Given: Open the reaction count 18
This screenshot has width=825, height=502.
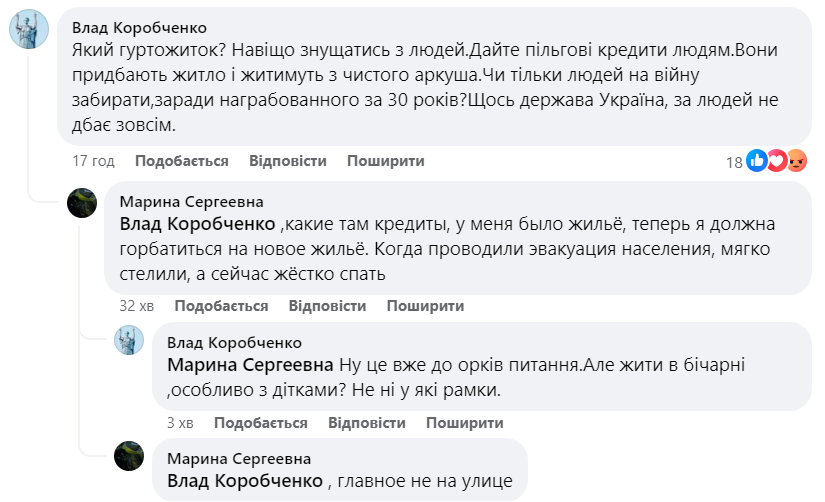Looking at the screenshot, I should tap(734, 163).
